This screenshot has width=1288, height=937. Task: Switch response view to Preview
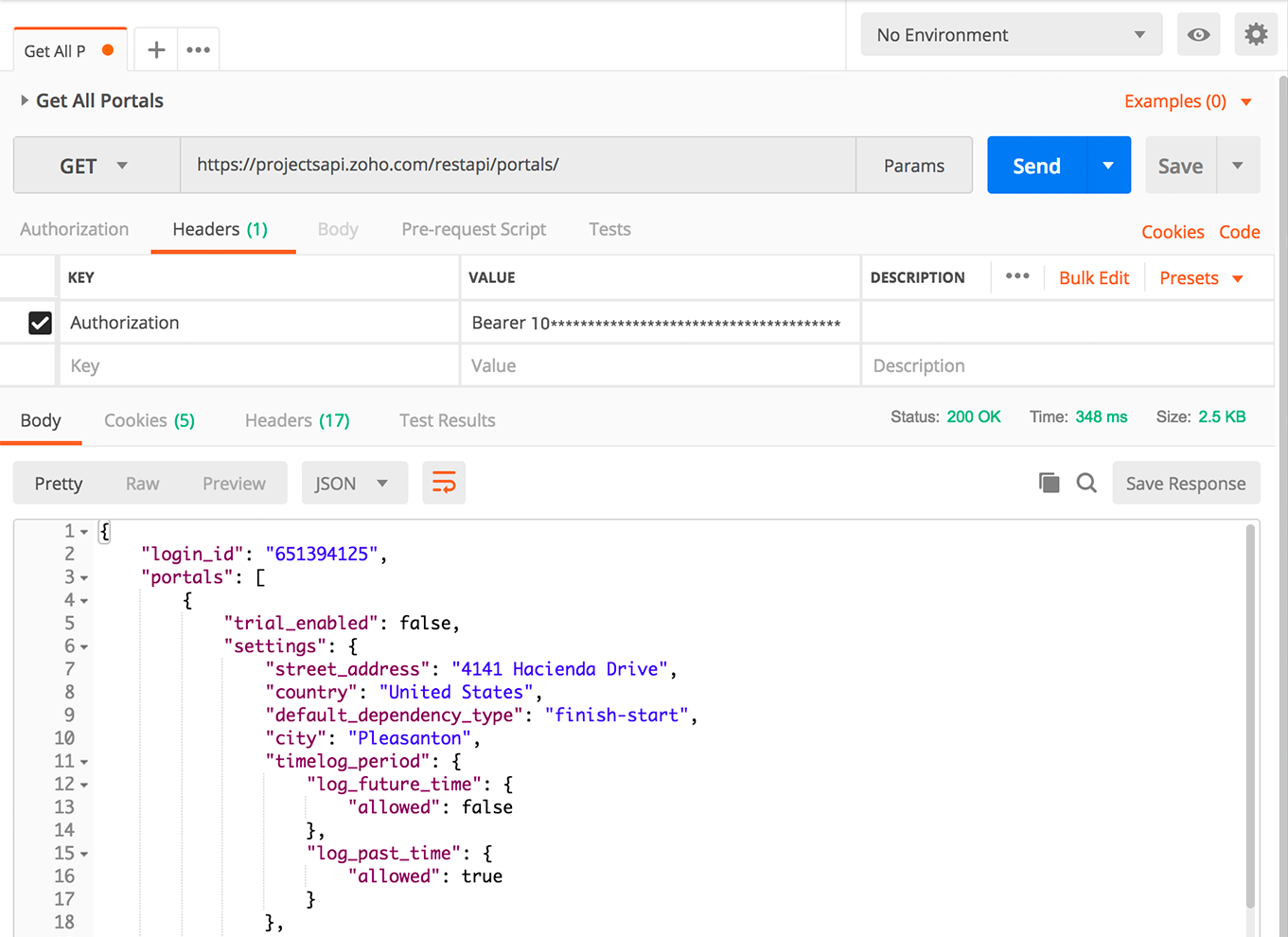click(x=234, y=483)
